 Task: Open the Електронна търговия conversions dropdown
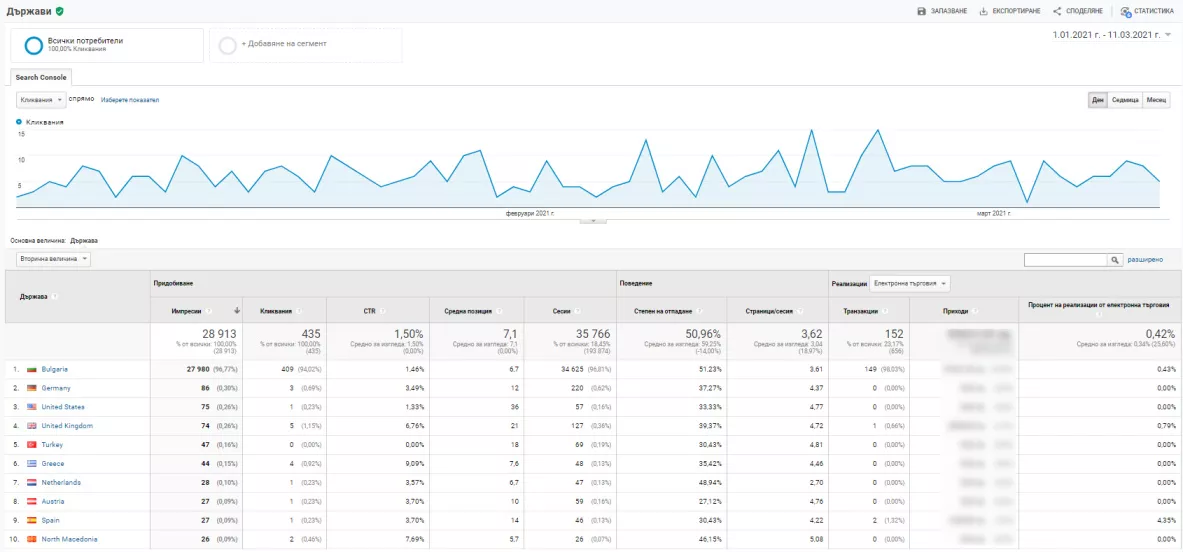(910, 284)
